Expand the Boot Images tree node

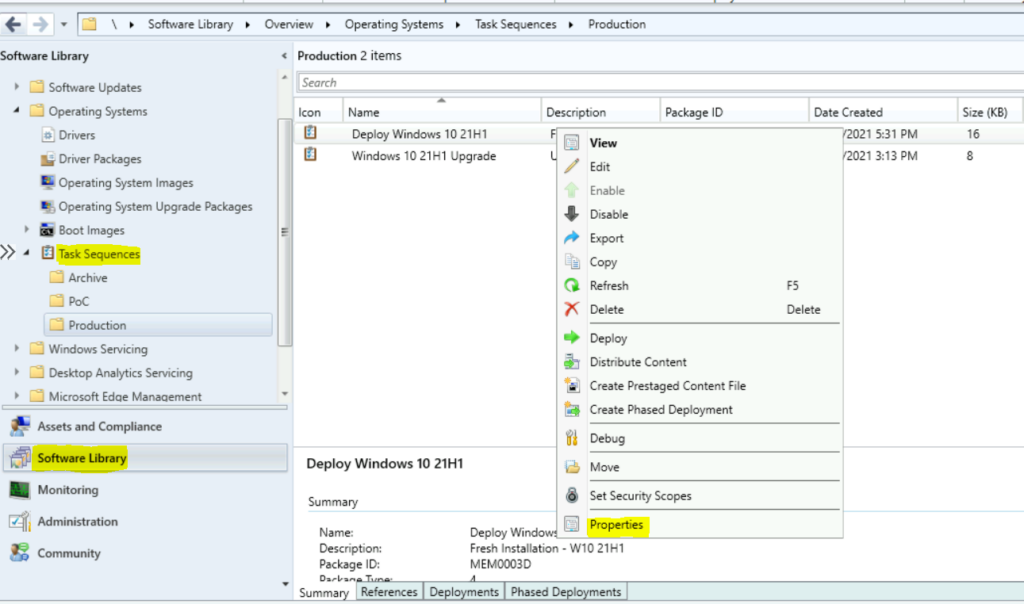(x=27, y=229)
